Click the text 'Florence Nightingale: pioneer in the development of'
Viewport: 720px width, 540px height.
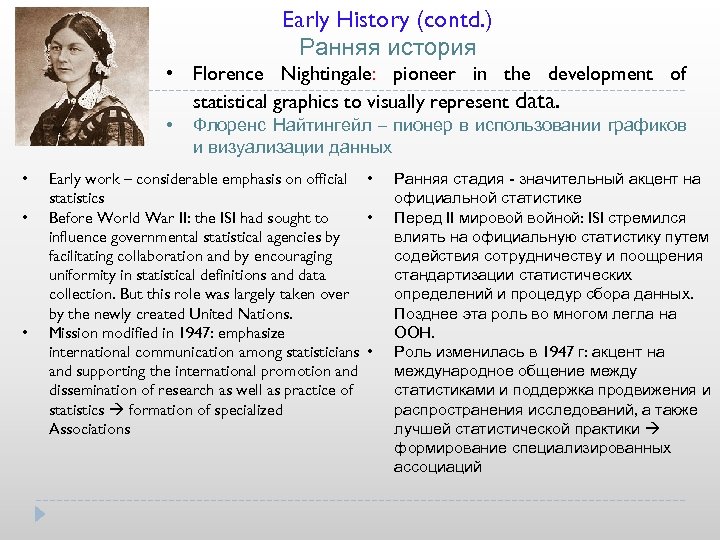[439, 74]
